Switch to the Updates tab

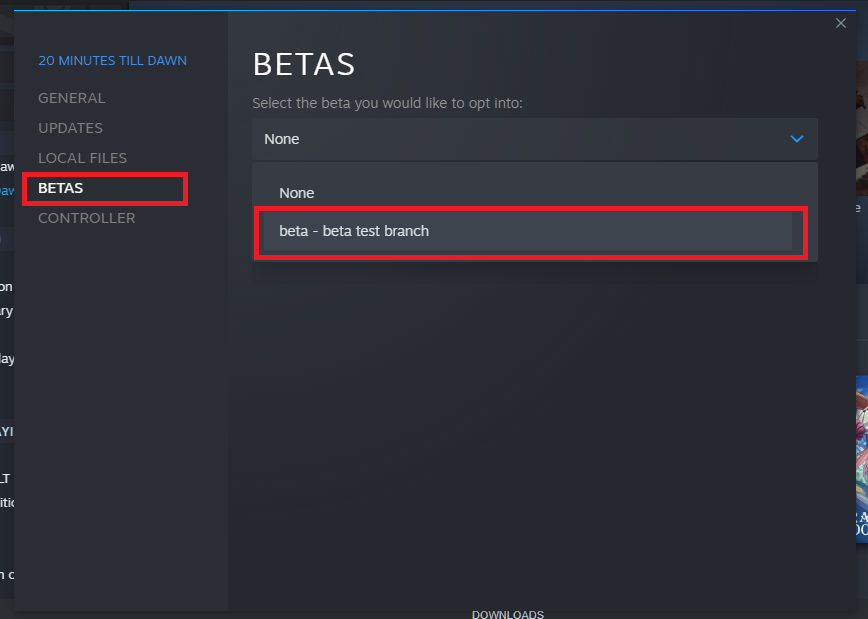70,128
